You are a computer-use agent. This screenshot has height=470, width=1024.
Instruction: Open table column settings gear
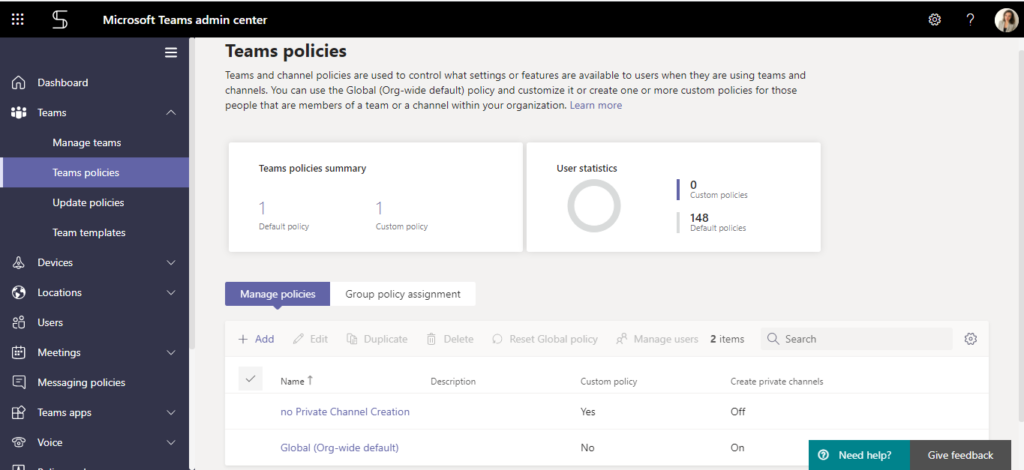970,339
